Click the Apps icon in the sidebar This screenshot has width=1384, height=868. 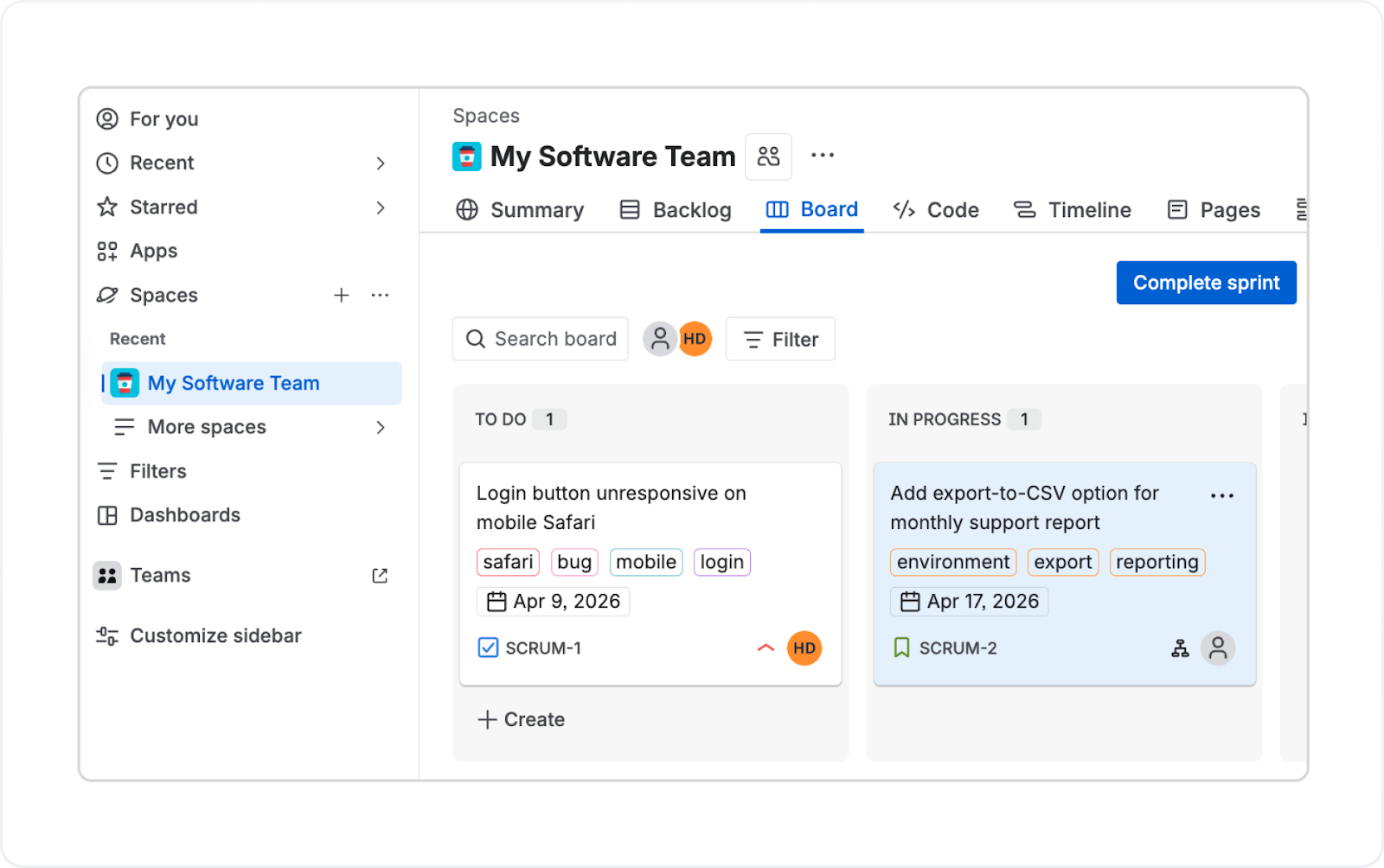click(x=106, y=251)
